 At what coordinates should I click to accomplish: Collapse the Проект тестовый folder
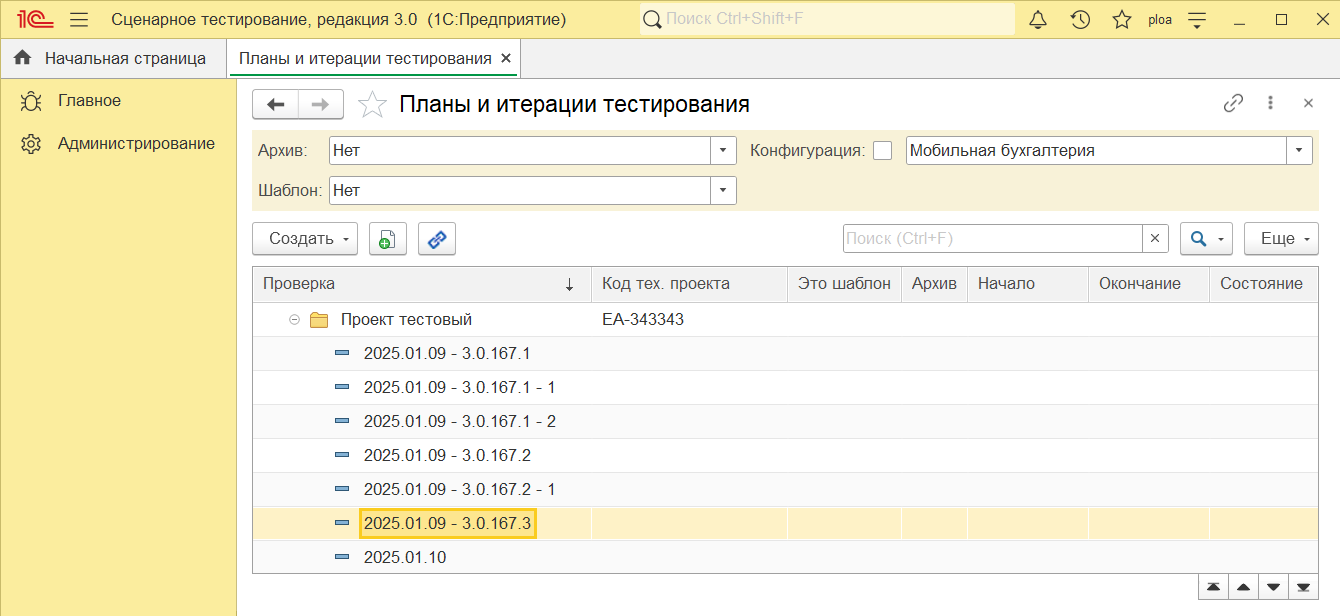click(x=294, y=320)
